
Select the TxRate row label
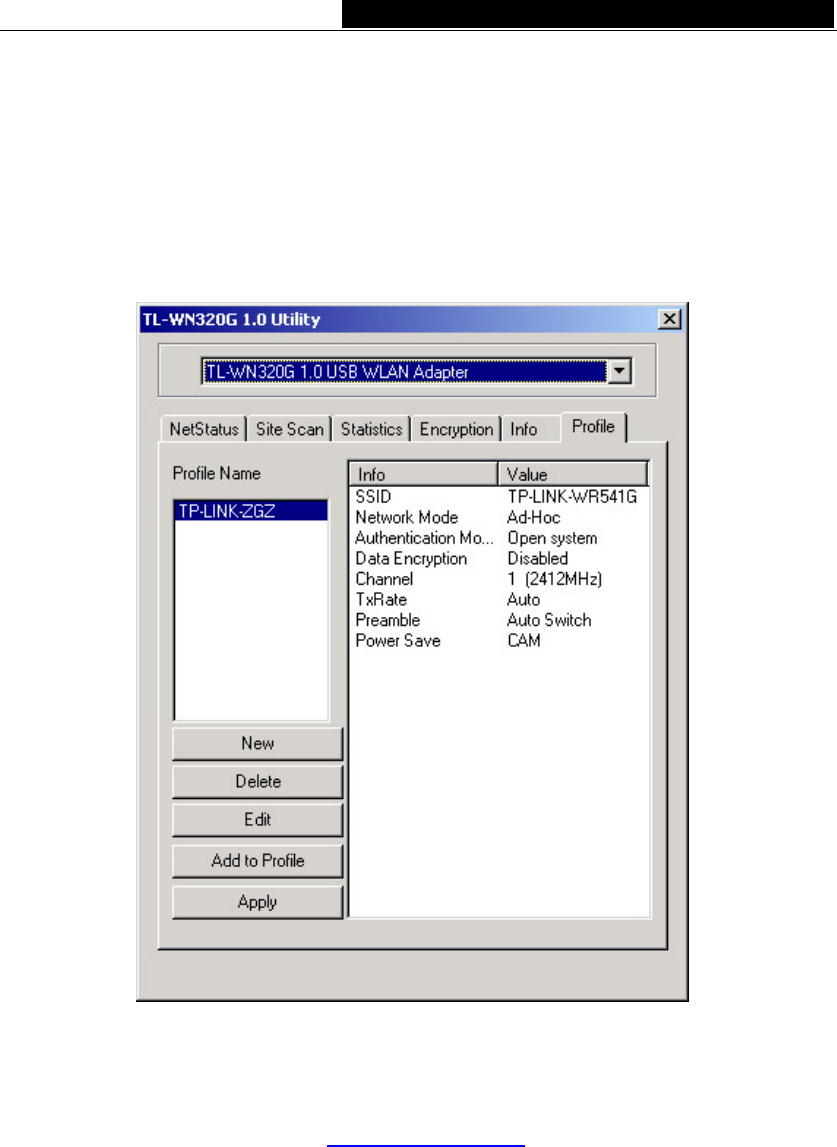click(381, 599)
